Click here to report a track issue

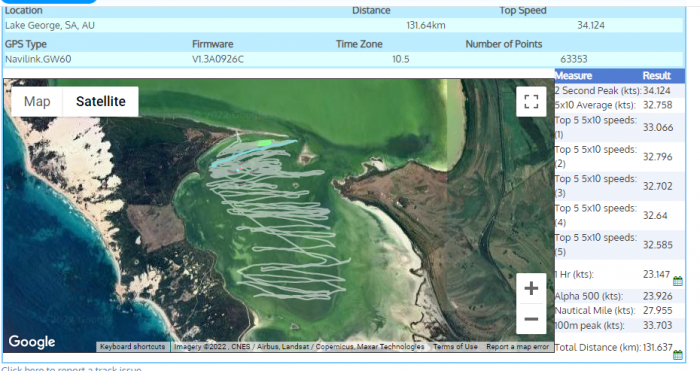pyautogui.click(x=71, y=369)
